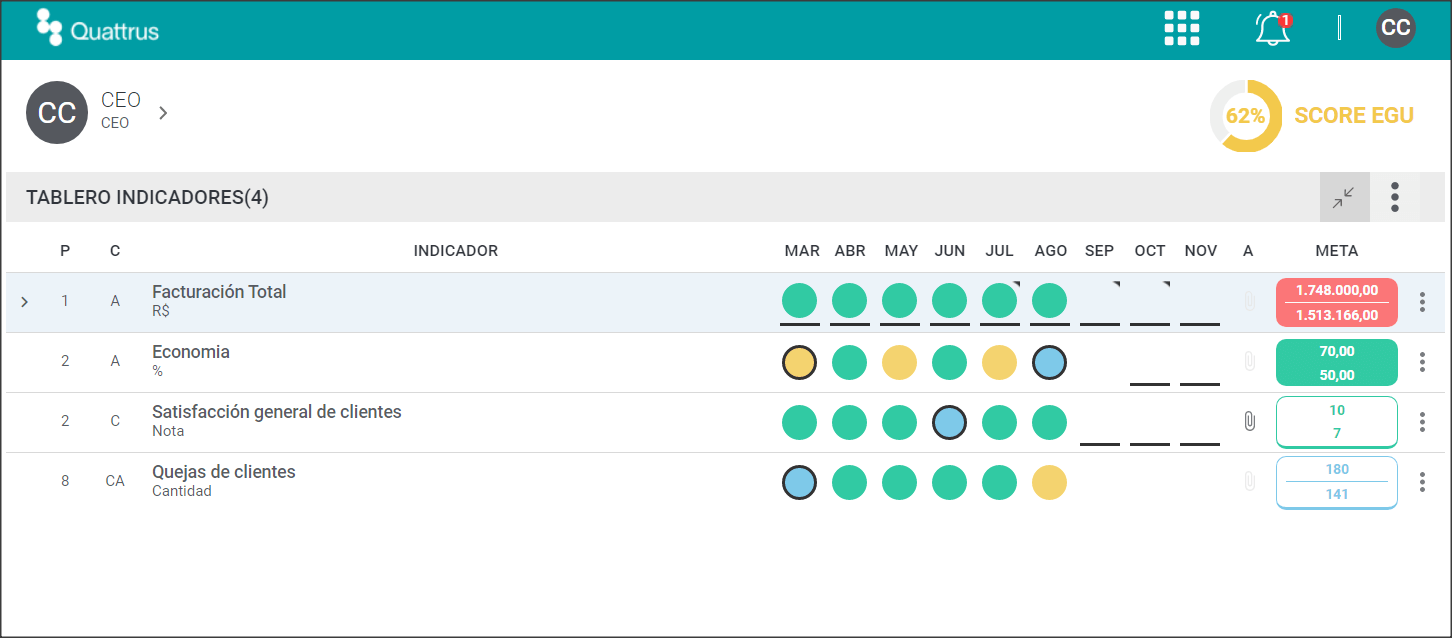
Task: Click the NOV month column header
Action: pos(1201,251)
